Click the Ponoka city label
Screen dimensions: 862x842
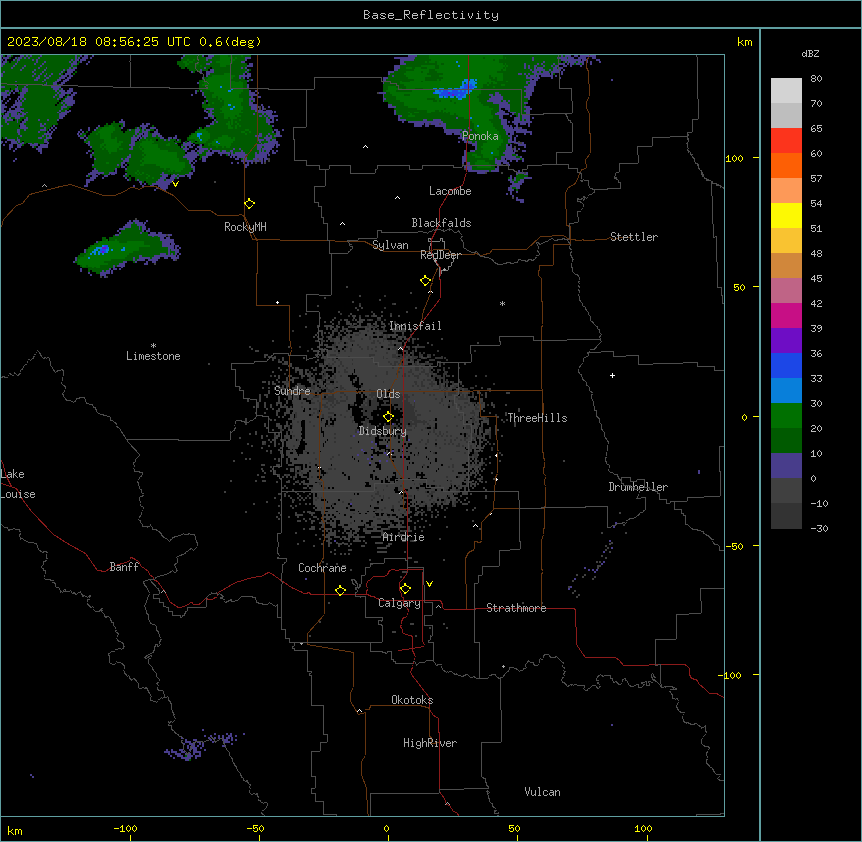click(x=480, y=136)
